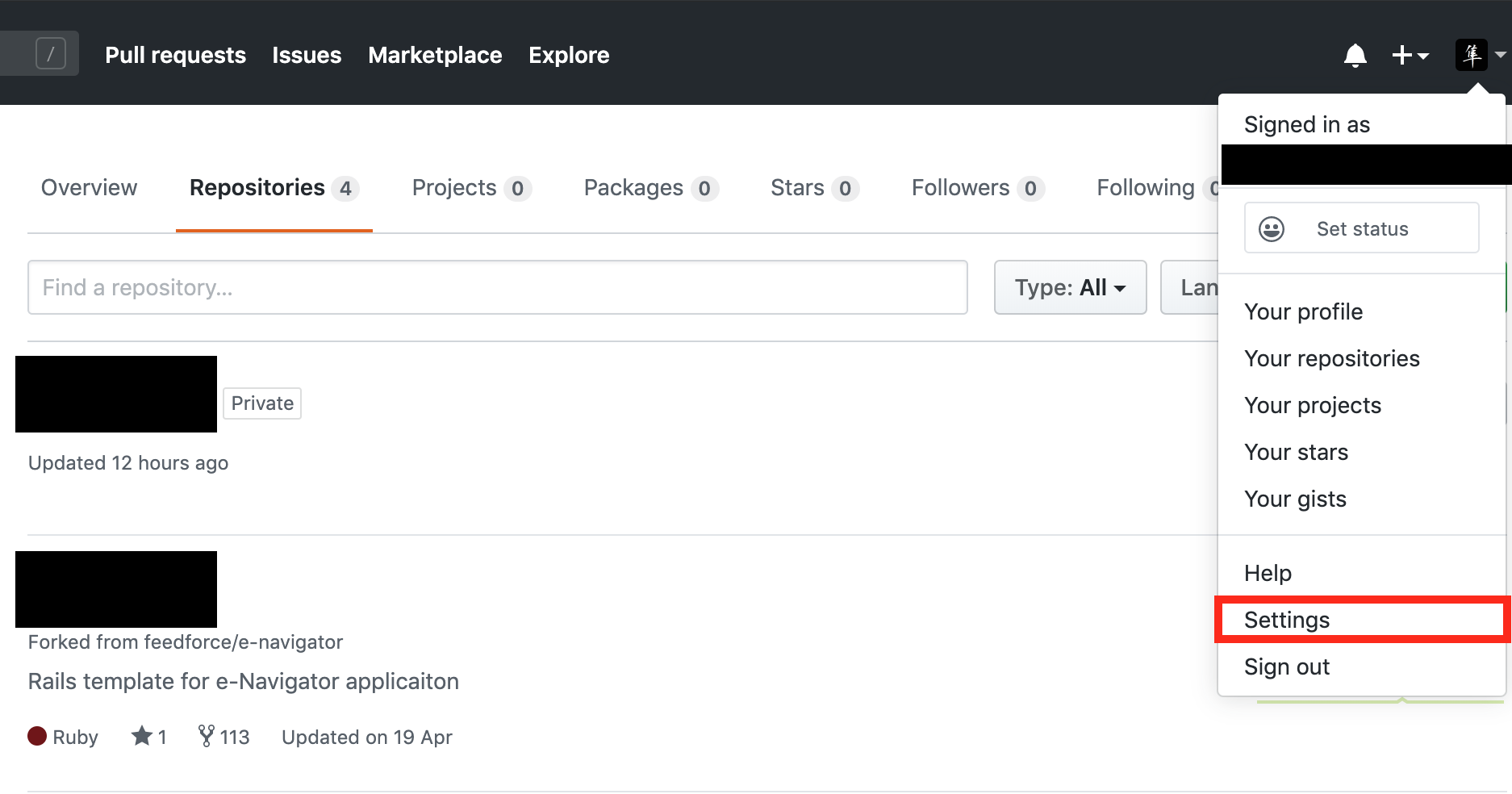Click the Find a repository search field
Screen dimensions: 1512x794
tap(497, 287)
